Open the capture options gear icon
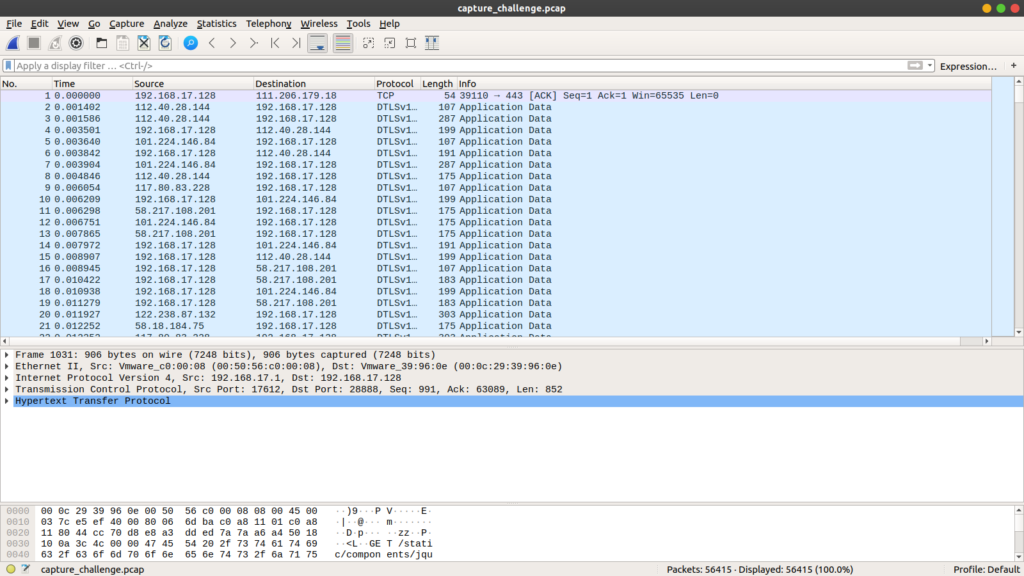1024x576 pixels. [76, 43]
